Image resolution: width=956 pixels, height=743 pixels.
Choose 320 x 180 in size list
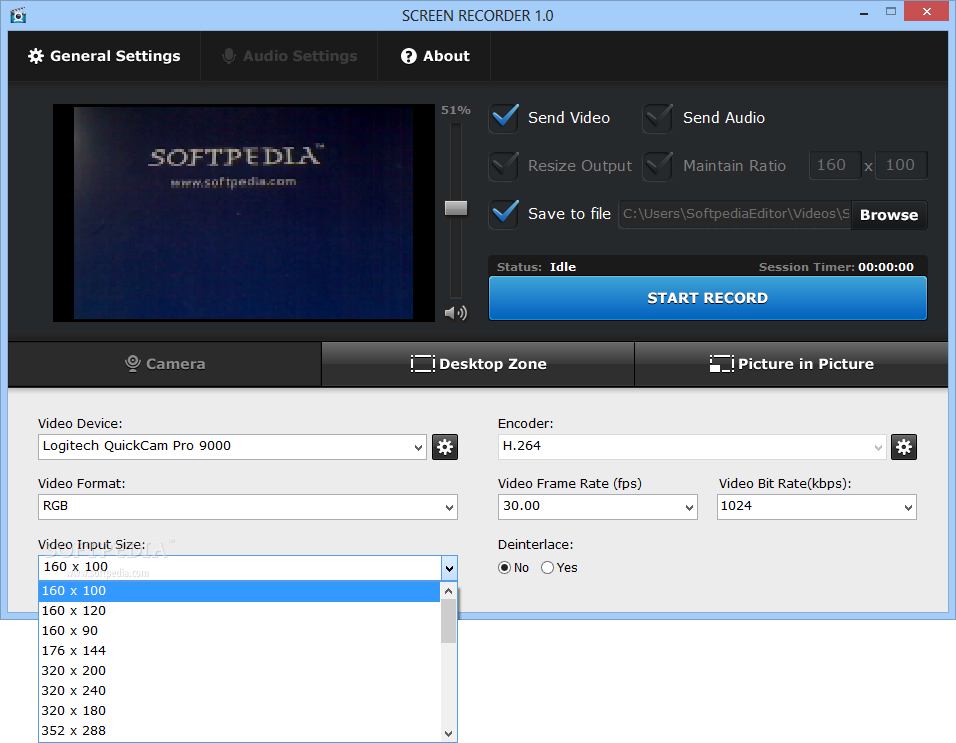[239, 711]
